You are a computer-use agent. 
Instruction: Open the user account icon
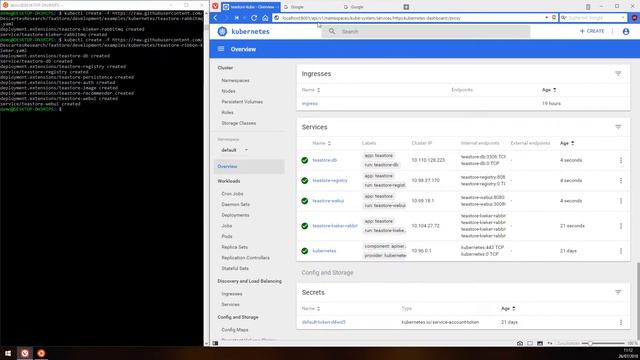click(626, 31)
